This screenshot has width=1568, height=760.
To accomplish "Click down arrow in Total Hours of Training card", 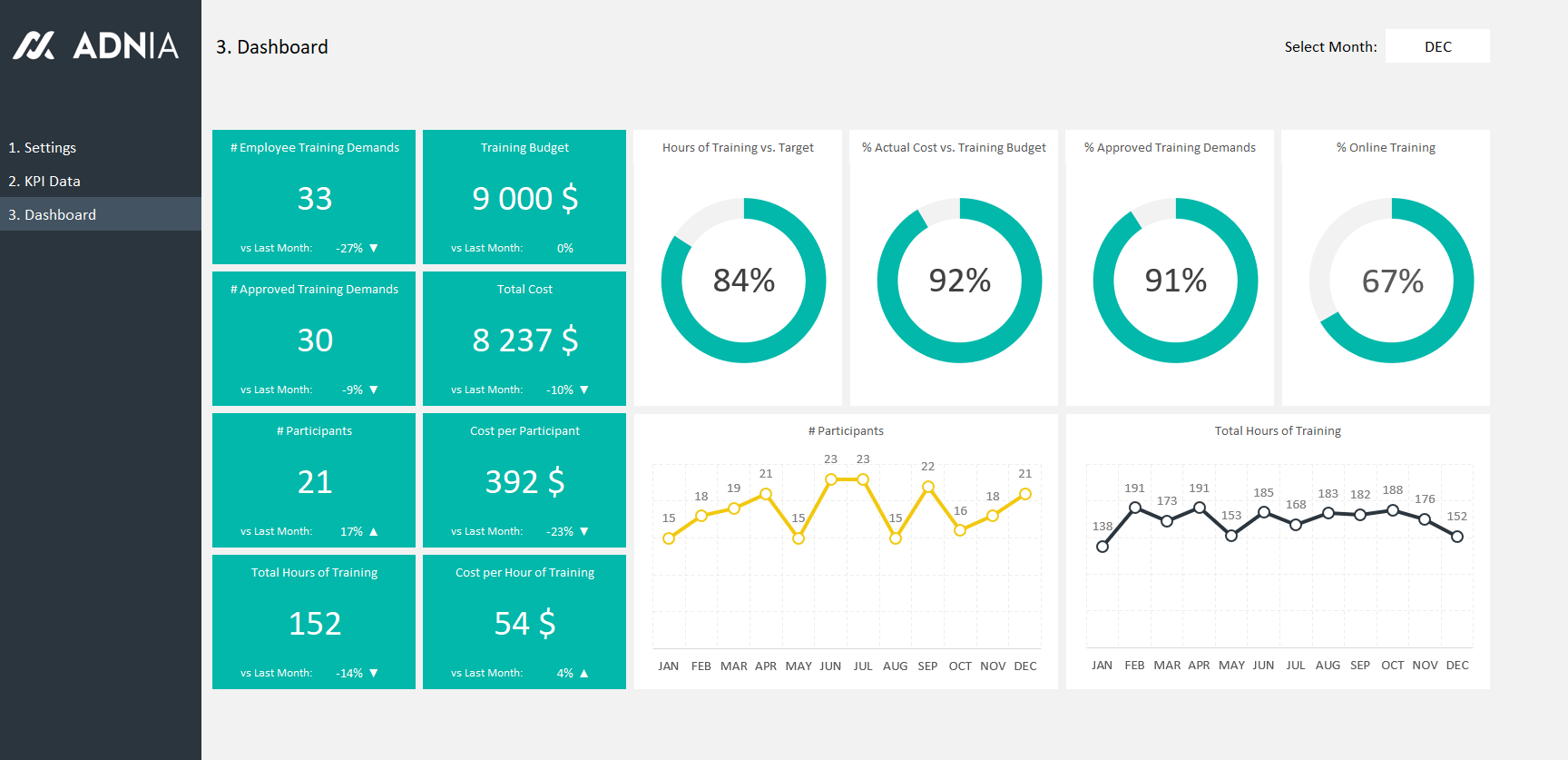I will tap(374, 673).
